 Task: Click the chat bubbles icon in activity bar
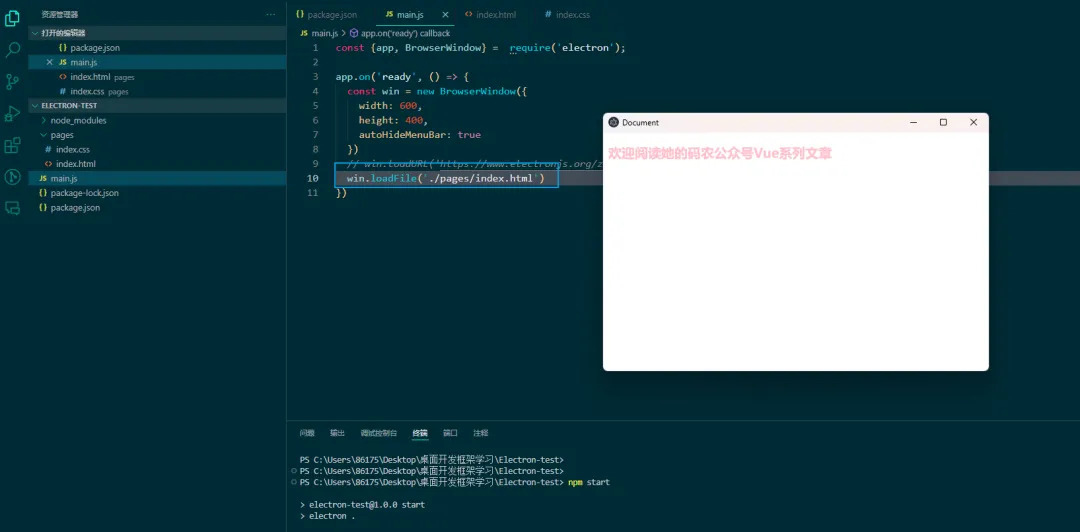click(12, 207)
